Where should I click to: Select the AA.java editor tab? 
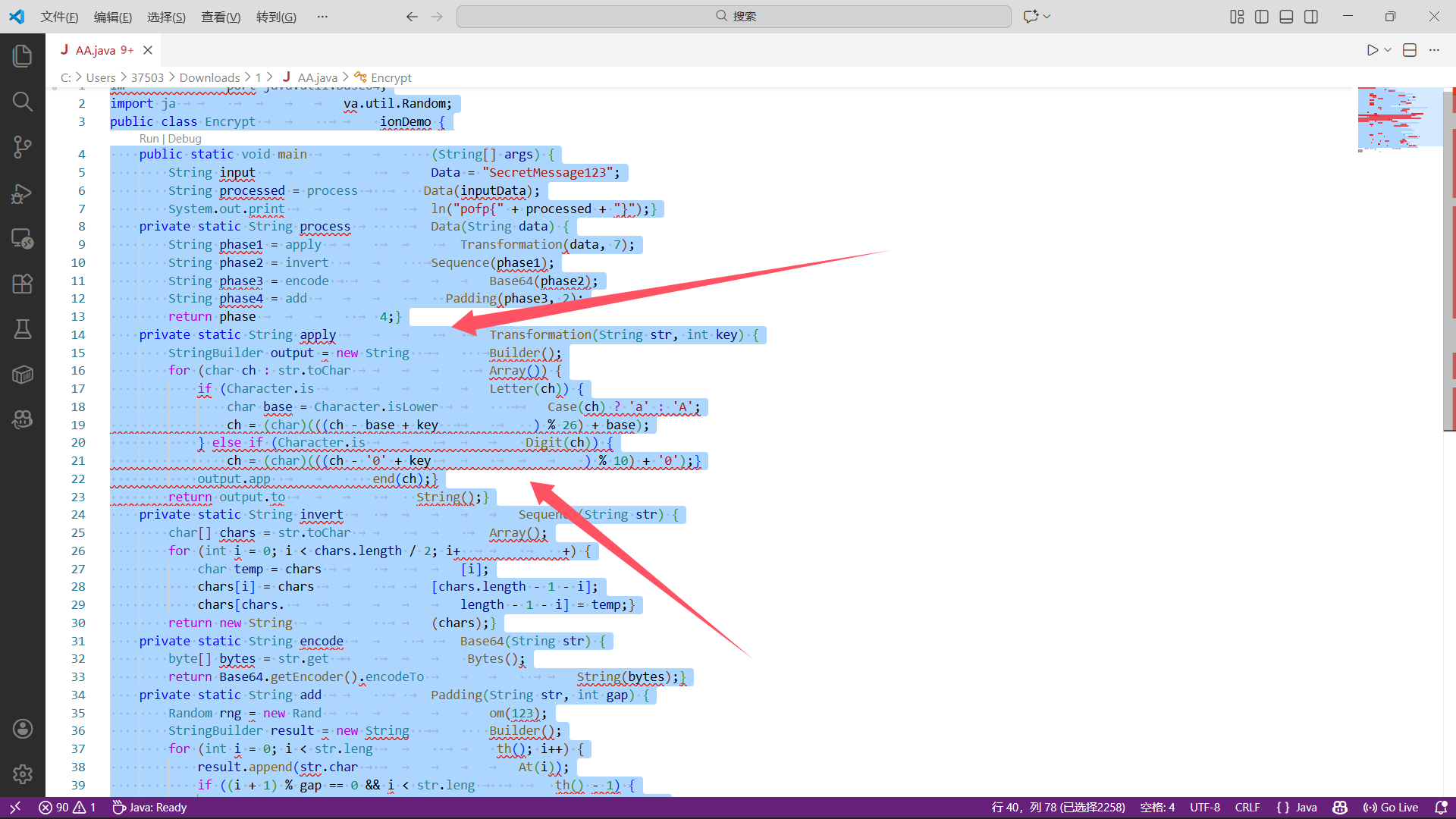click(x=96, y=50)
